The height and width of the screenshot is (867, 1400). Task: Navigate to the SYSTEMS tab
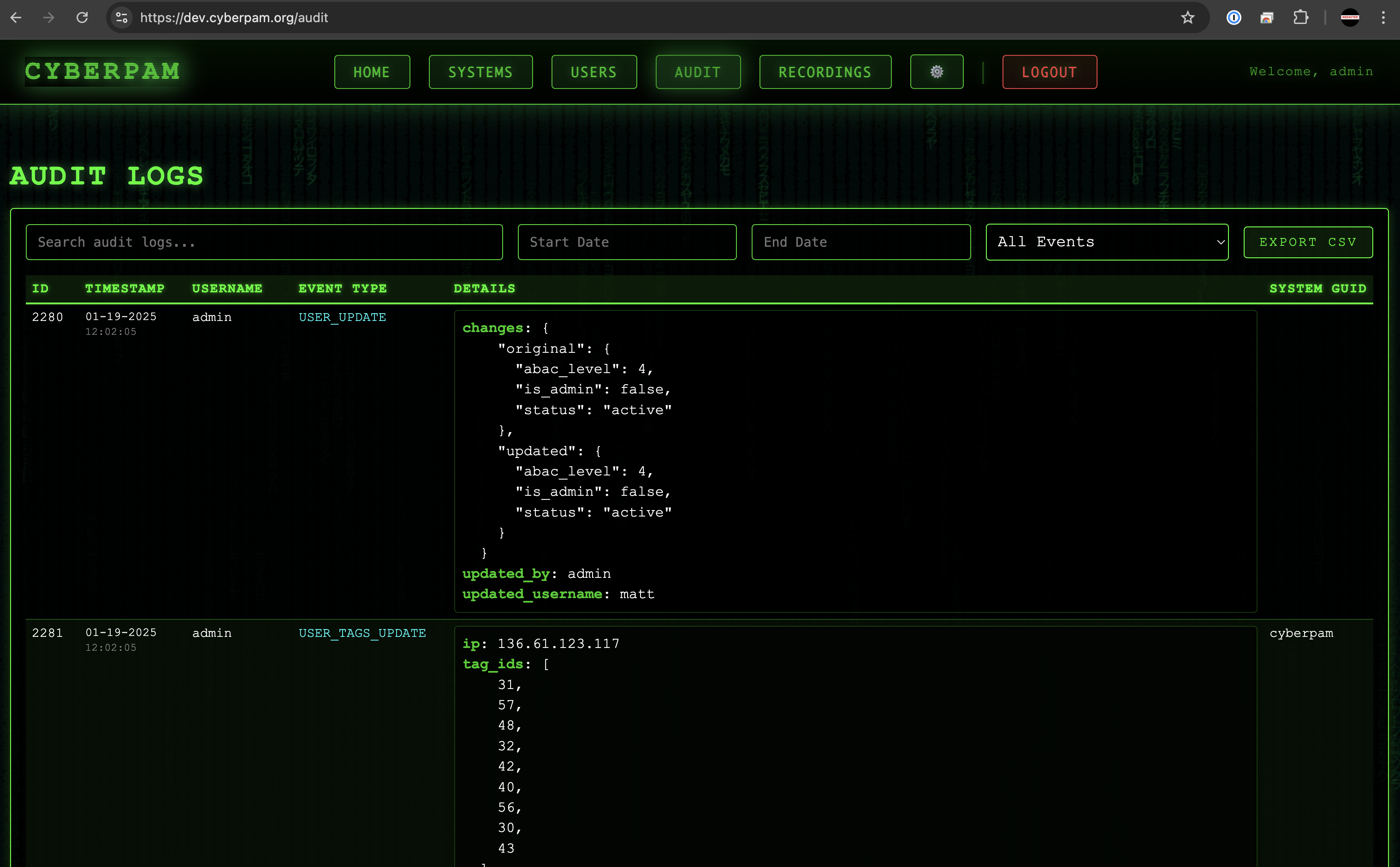coord(481,71)
